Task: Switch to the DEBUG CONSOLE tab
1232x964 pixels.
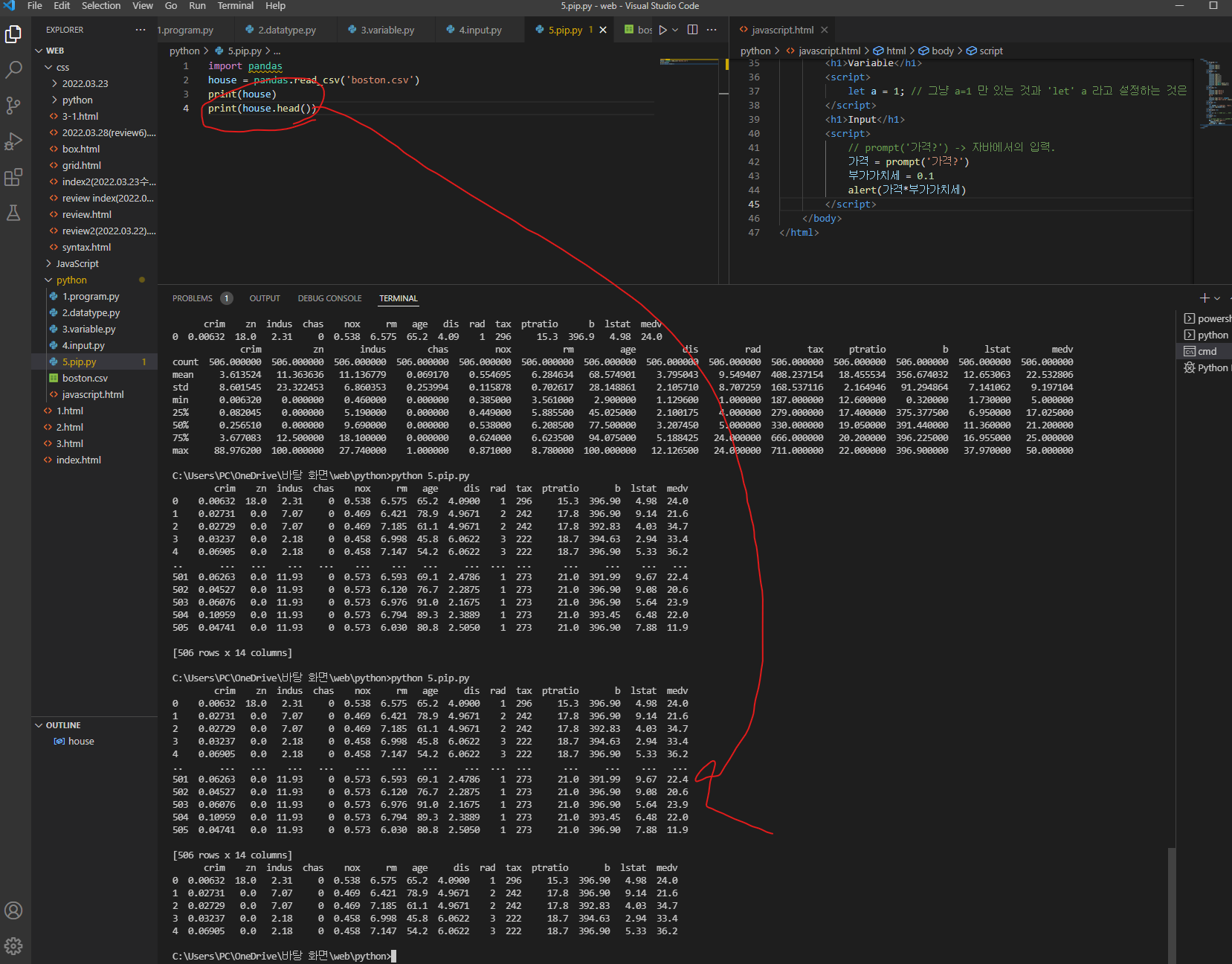Action: 329,298
